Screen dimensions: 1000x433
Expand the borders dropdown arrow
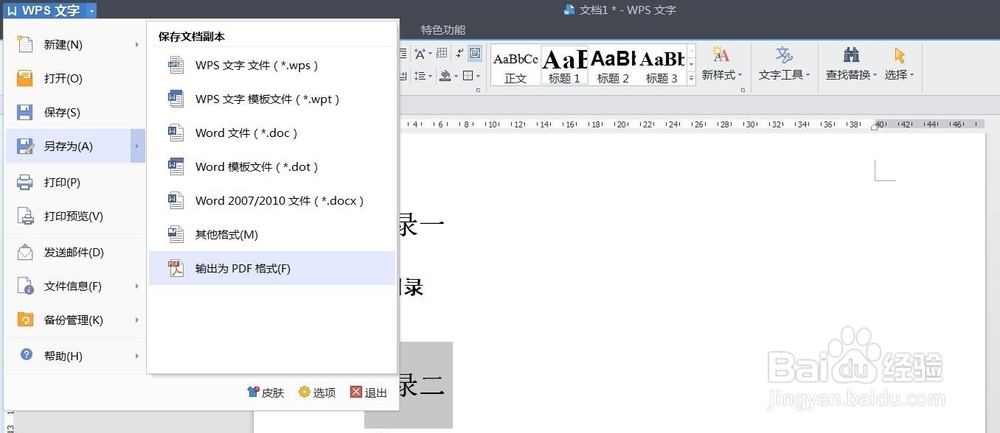click(x=478, y=76)
